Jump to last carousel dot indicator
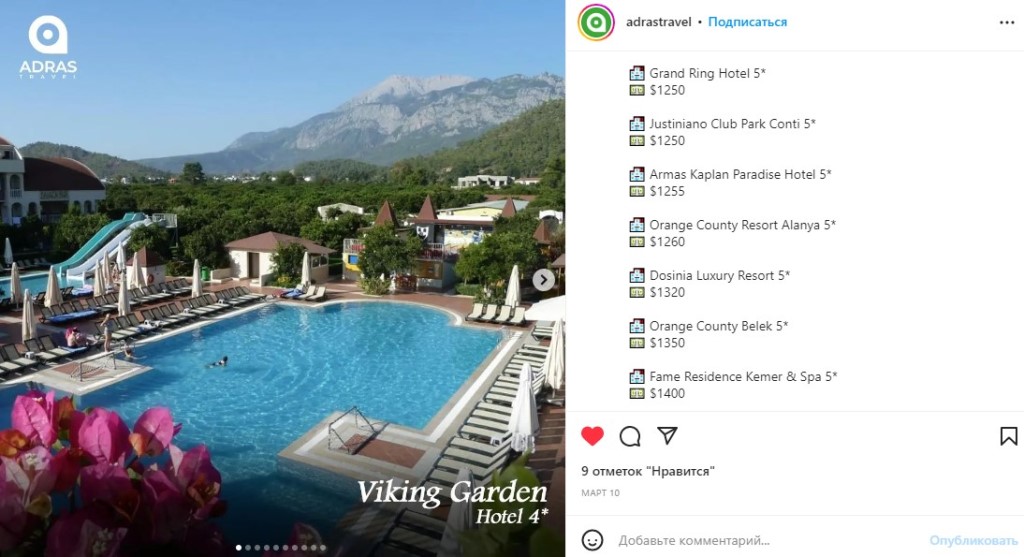Viewport: 1024px width, 557px height. tap(323, 548)
